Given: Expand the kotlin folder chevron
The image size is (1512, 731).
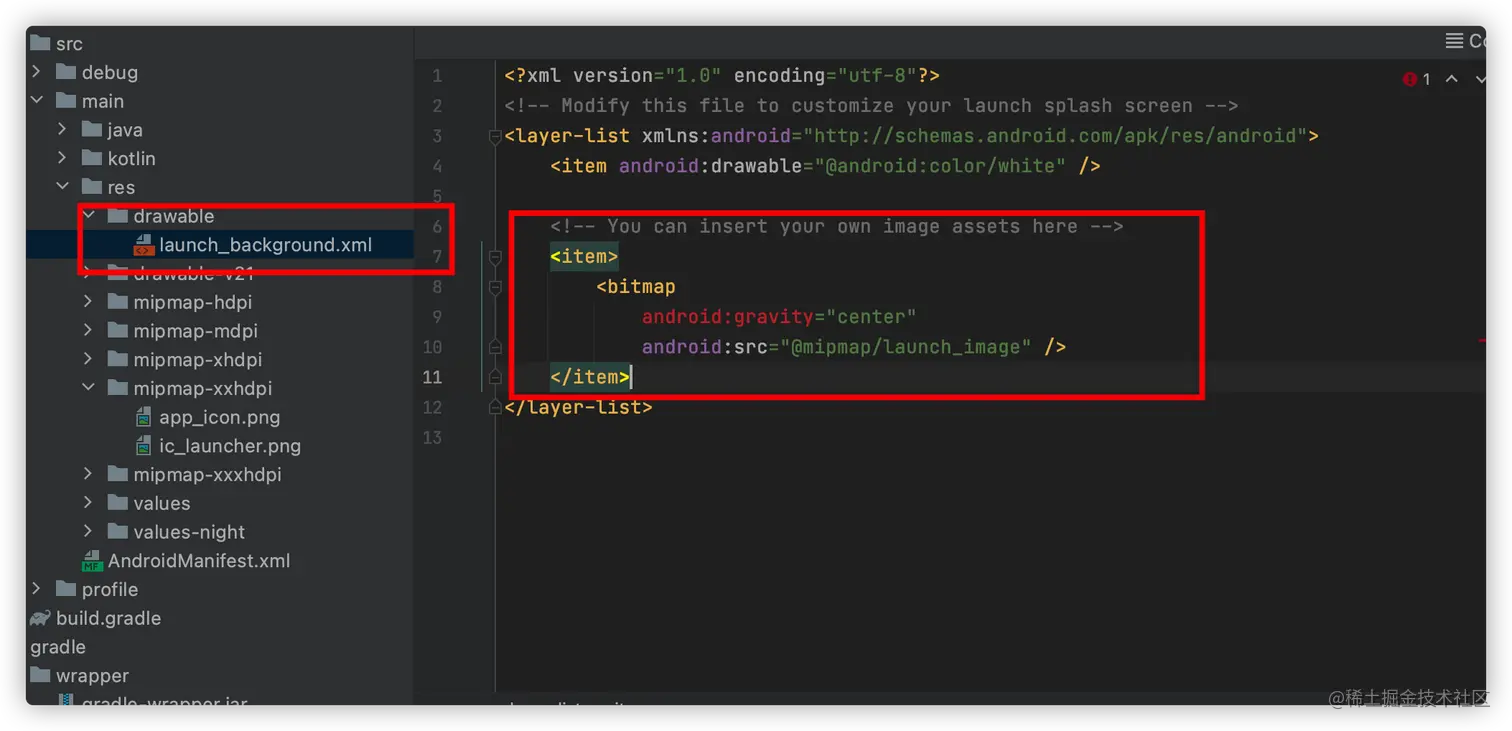Looking at the screenshot, I should point(63,158).
